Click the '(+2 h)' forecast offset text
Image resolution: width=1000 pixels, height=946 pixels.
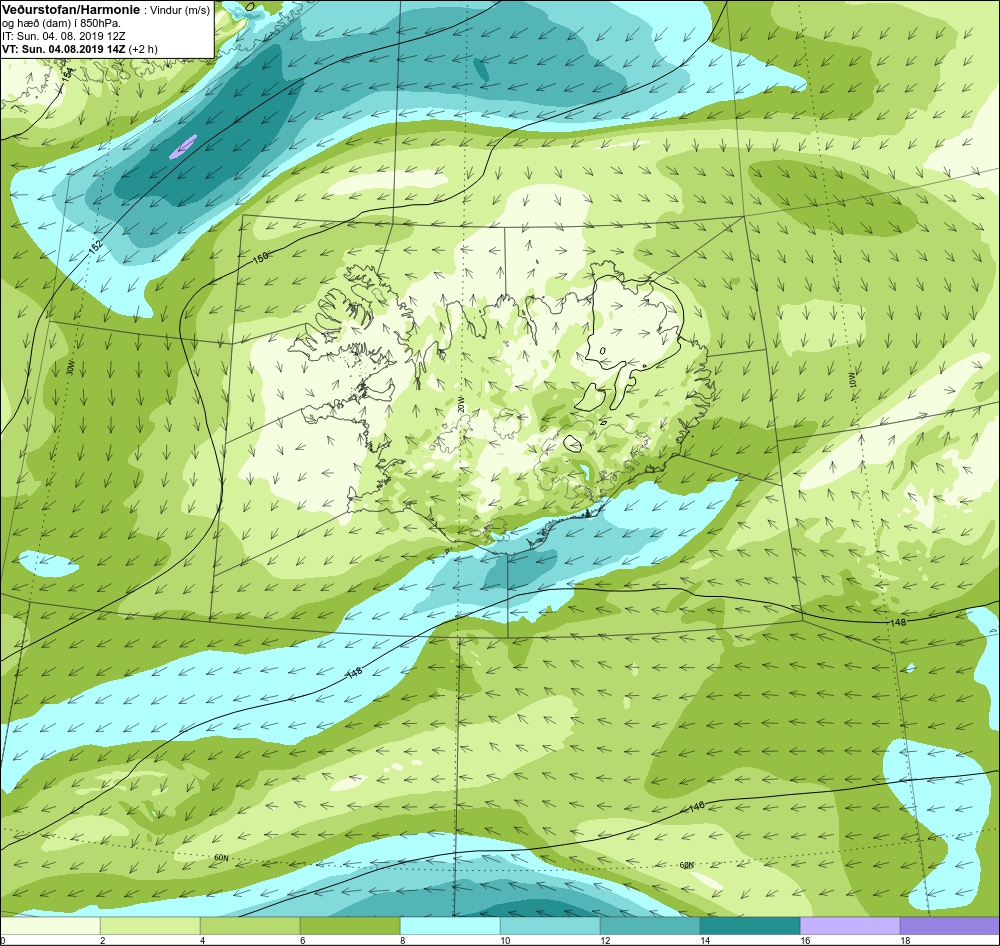143,49
